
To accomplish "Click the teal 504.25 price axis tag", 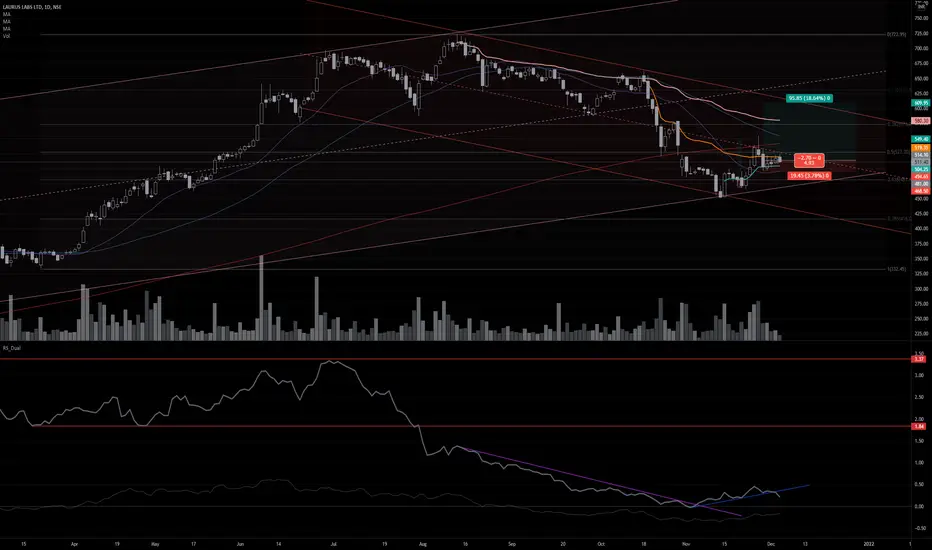I will tap(921, 169).
